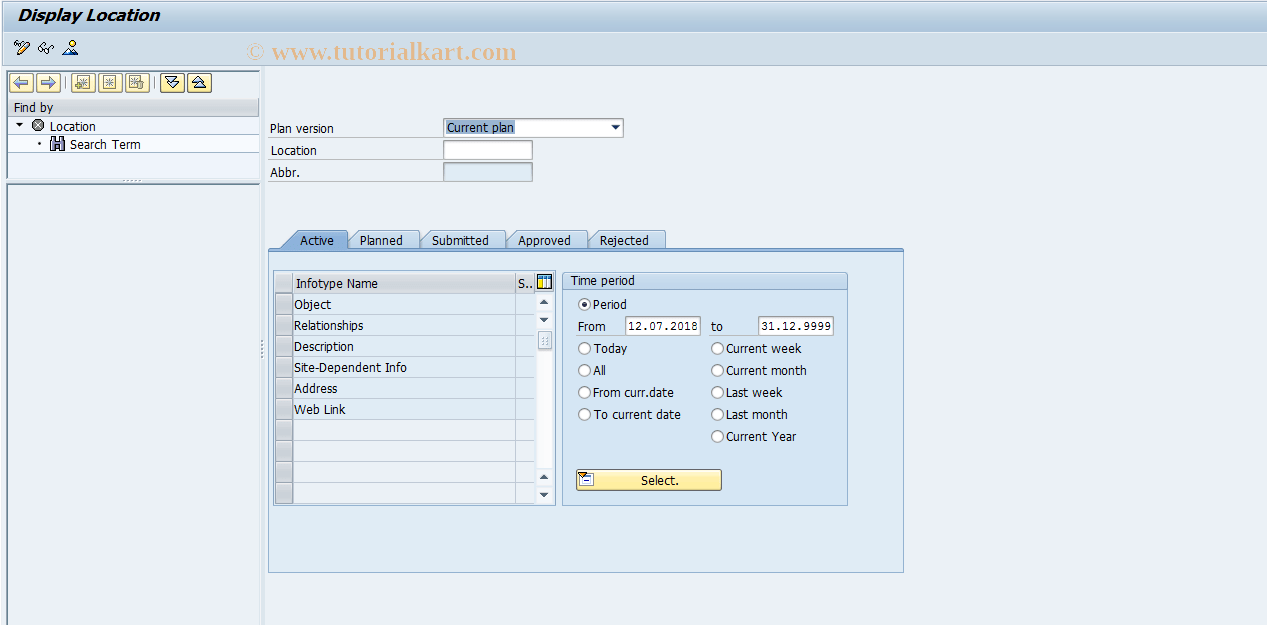Screen dimensions: 1267x625
Task: Select the Display/Change pencil icon
Action: [21, 47]
